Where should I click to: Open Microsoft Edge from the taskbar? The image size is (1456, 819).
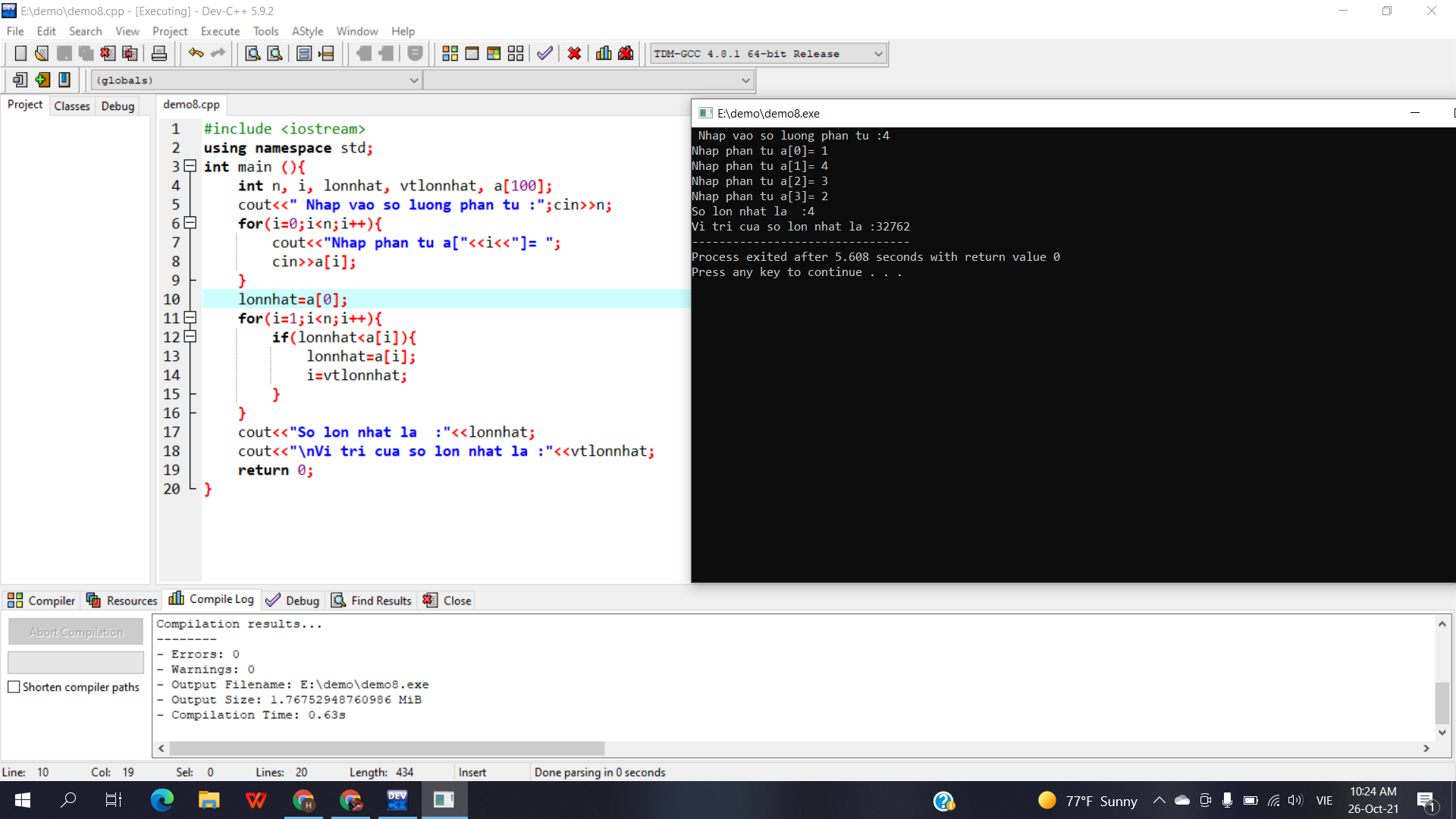click(x=162, y=800)
